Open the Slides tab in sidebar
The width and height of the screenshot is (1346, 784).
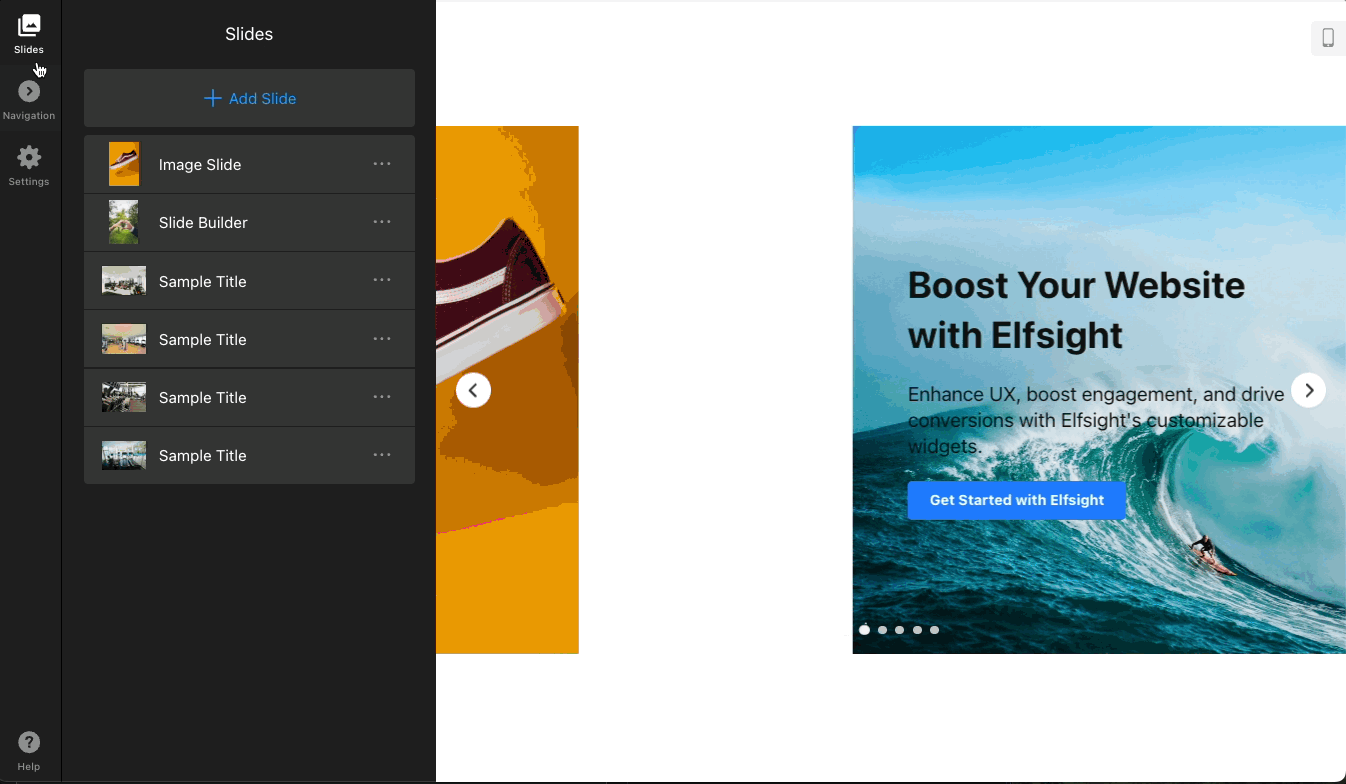(29, 34)
